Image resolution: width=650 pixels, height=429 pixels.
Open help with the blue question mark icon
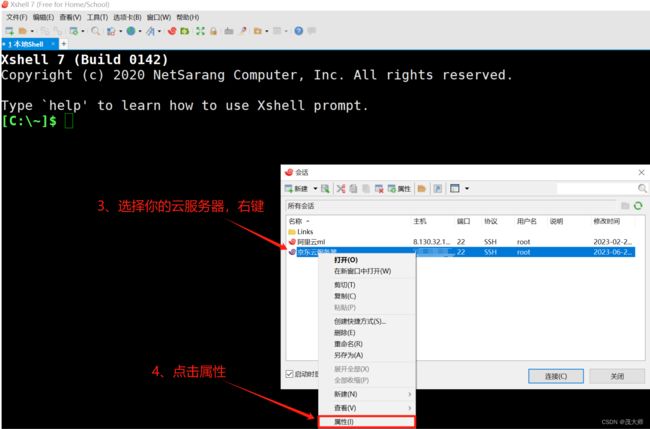(x=298, y=31)
